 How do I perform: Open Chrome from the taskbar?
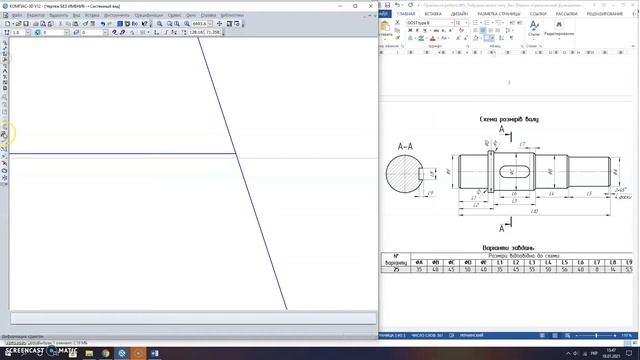[106, 353]
